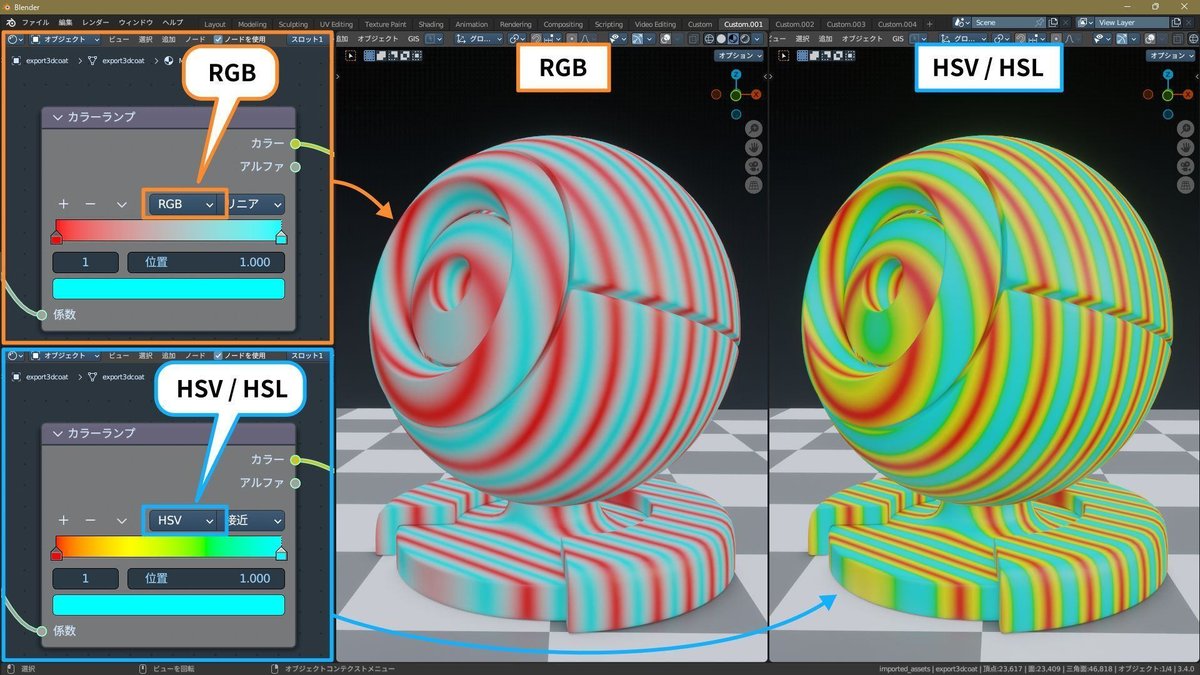Click 位置 1.000 field in bottom color ramp
This screenshot has height=675, width=1200.
tap(206, 578)
